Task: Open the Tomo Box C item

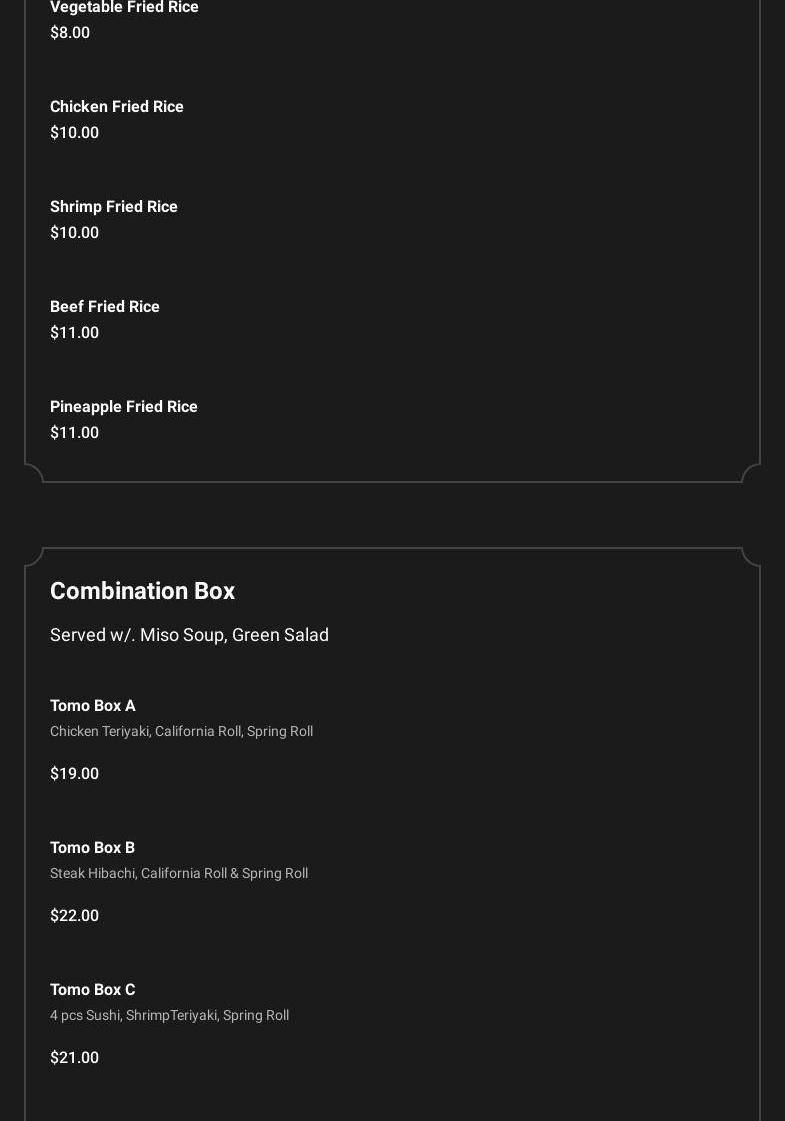Action: (92, 990)
